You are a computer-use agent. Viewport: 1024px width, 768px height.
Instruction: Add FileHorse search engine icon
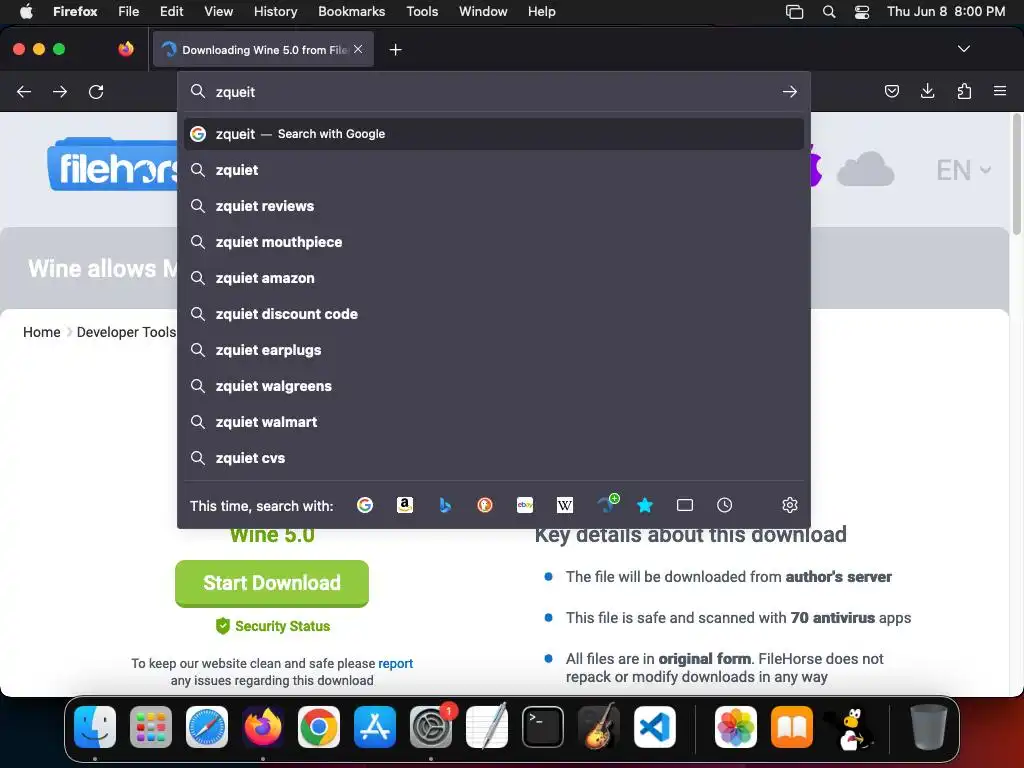pos(608,504)
